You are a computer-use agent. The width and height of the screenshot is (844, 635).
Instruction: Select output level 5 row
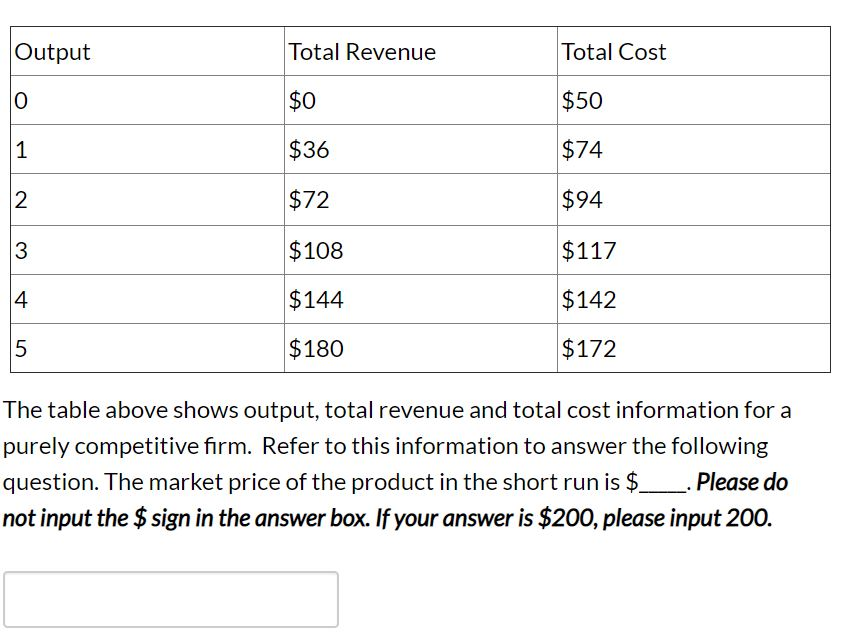click(x=19, y=349)
